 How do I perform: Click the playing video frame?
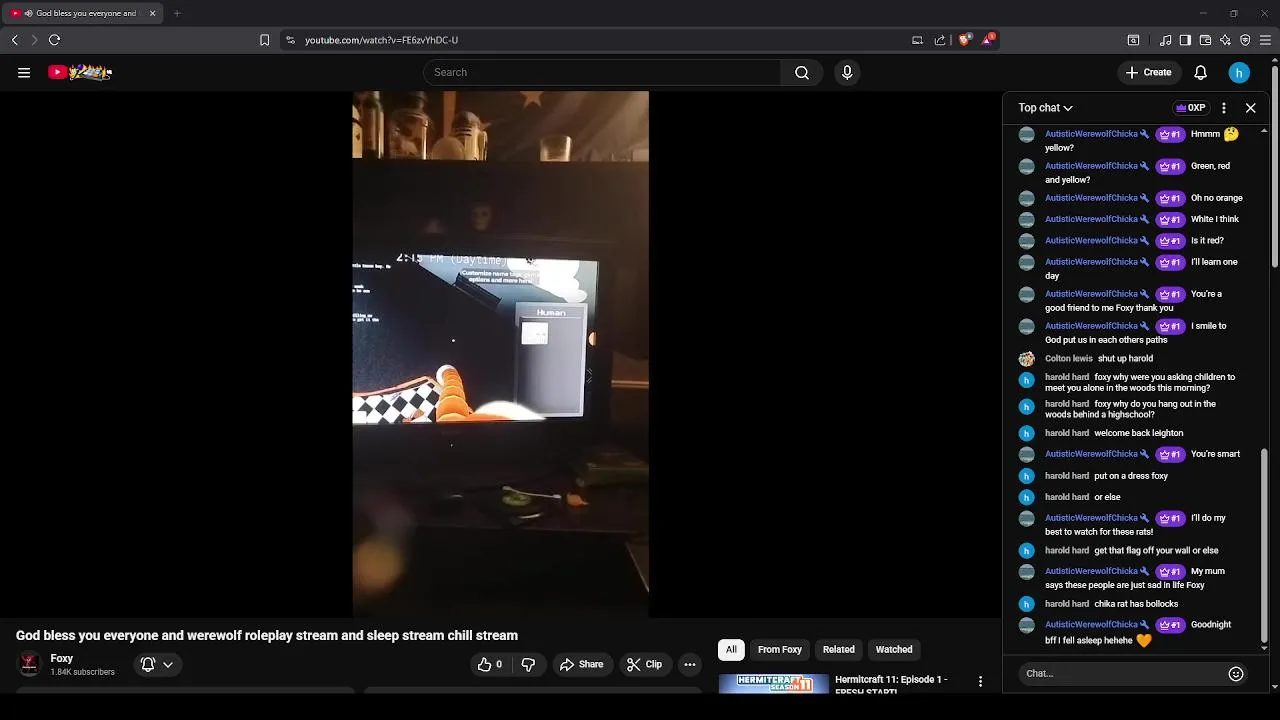[x=500, y=354]
